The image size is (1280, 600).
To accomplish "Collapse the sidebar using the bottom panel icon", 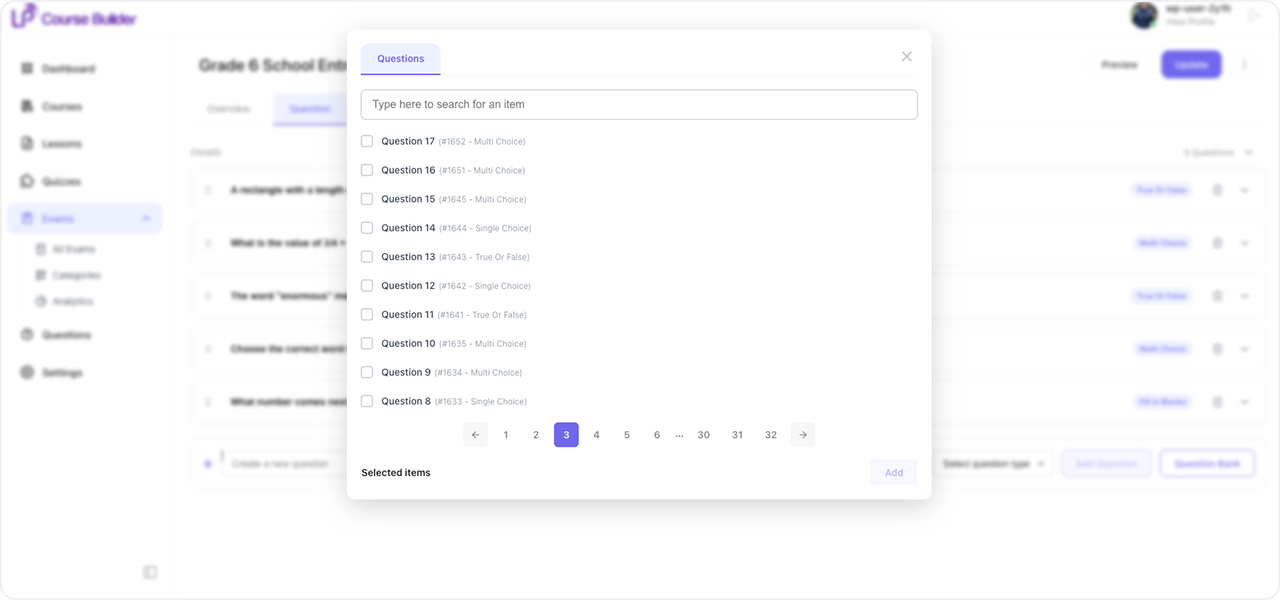I will point(150,572).
